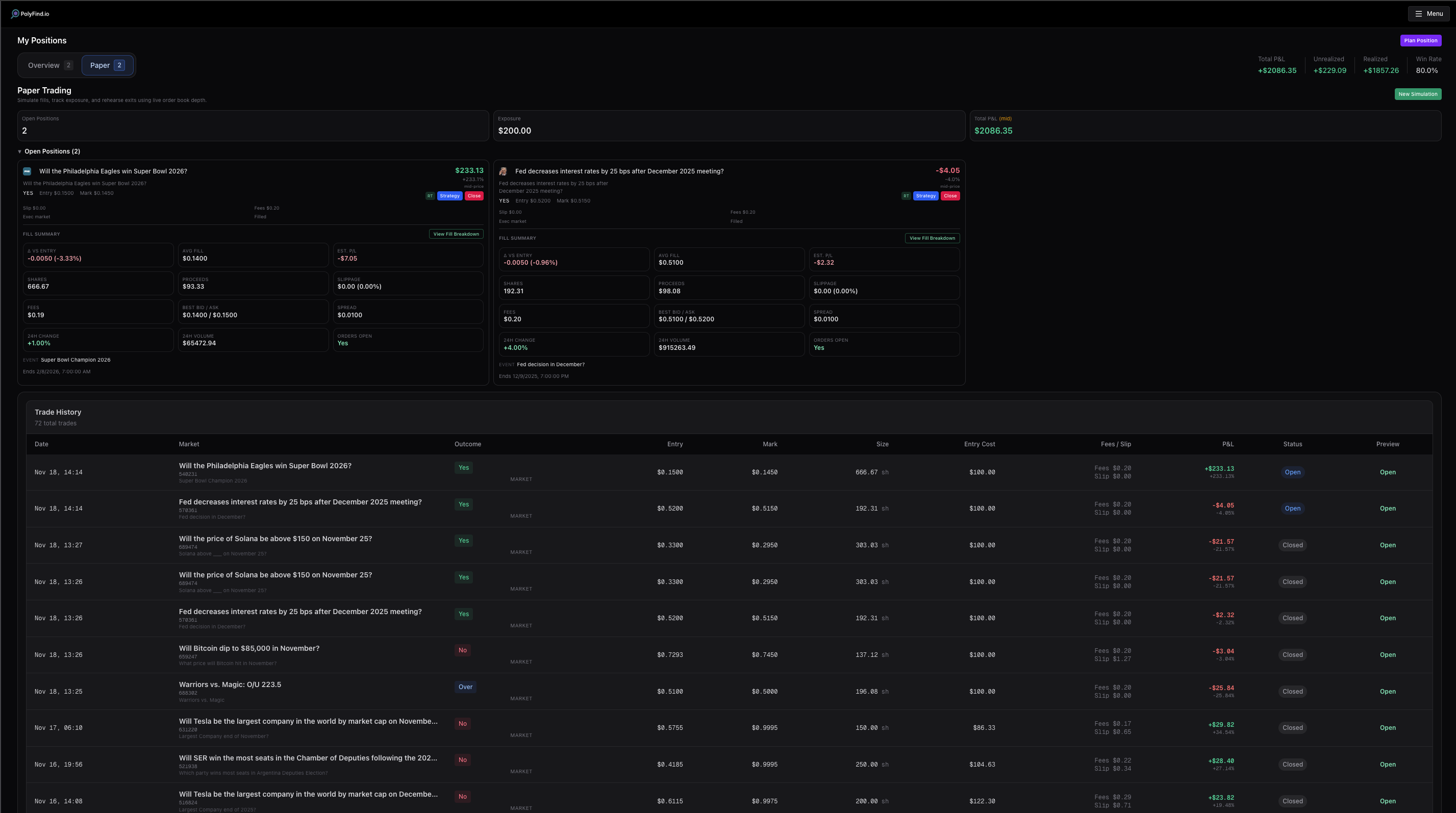Click the Plan Position button
Screen dimensions: 1456x813
pos(1420,41)
